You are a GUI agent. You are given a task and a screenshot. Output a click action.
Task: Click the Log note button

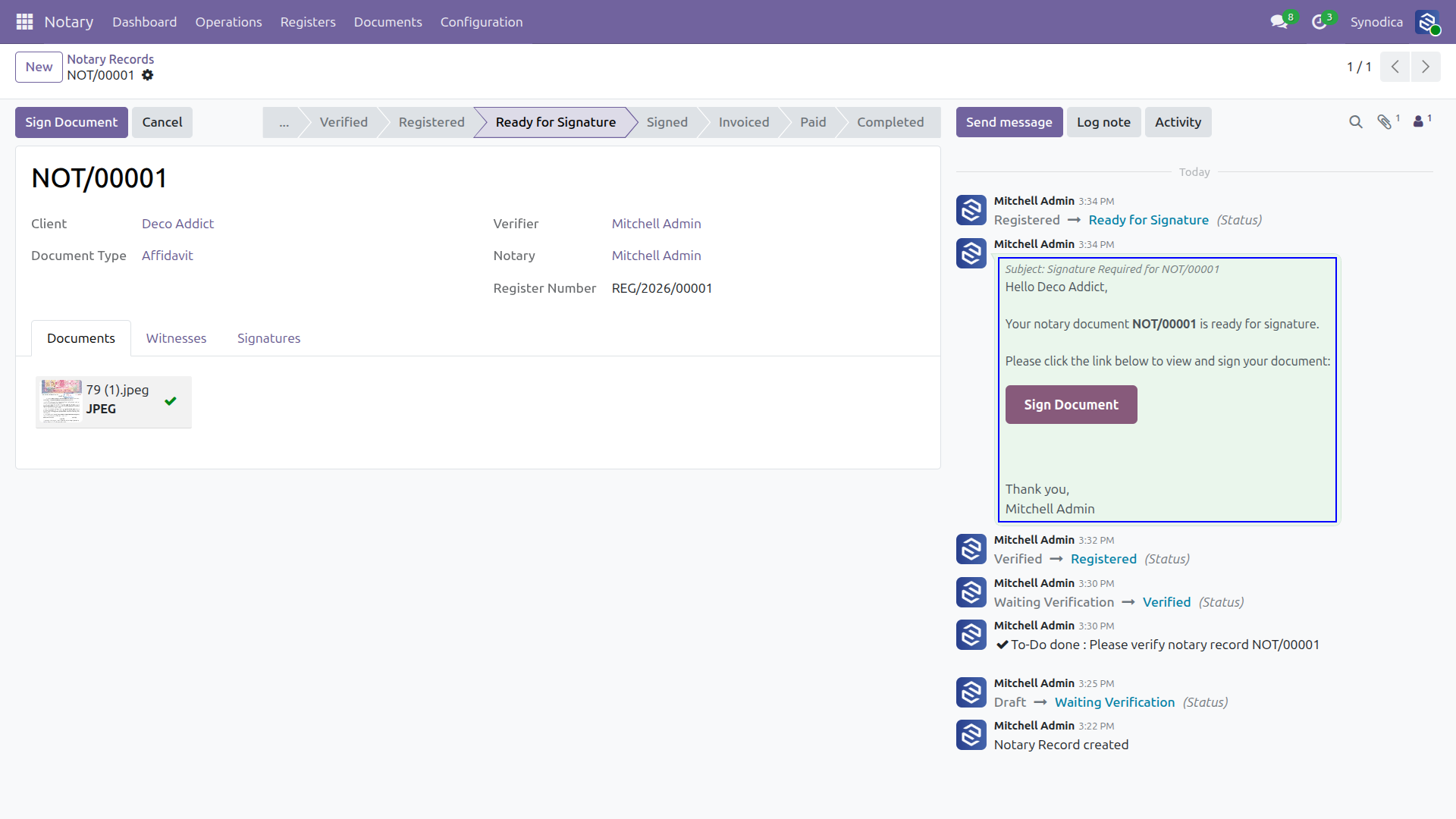click(1103, 122)
